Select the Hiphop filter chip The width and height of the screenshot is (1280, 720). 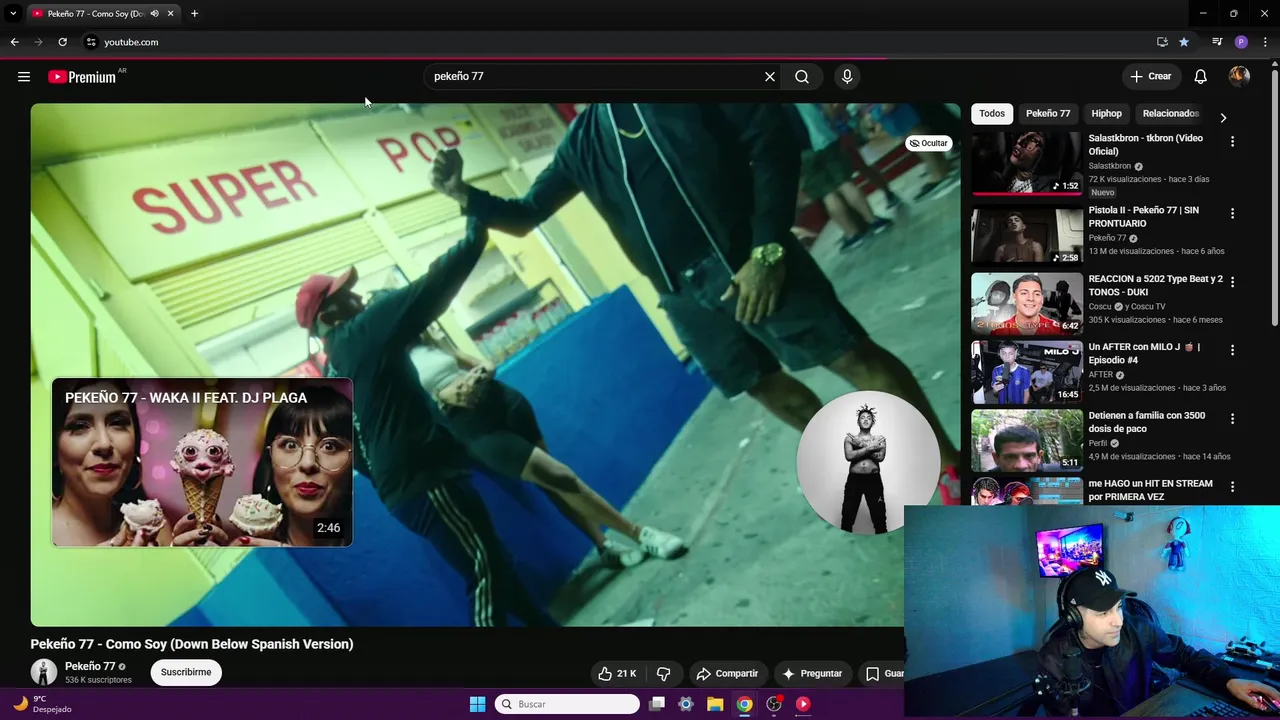click(1106, 113)
